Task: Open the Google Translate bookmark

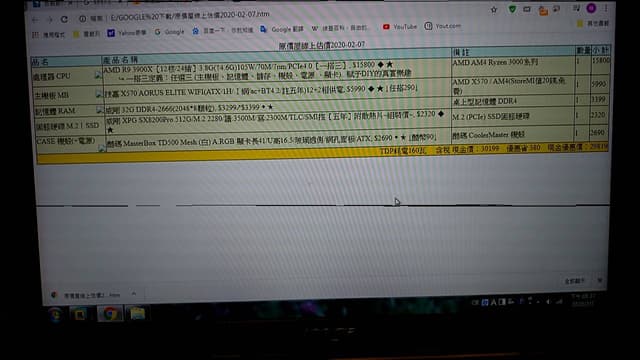Action: pos(282,29)
